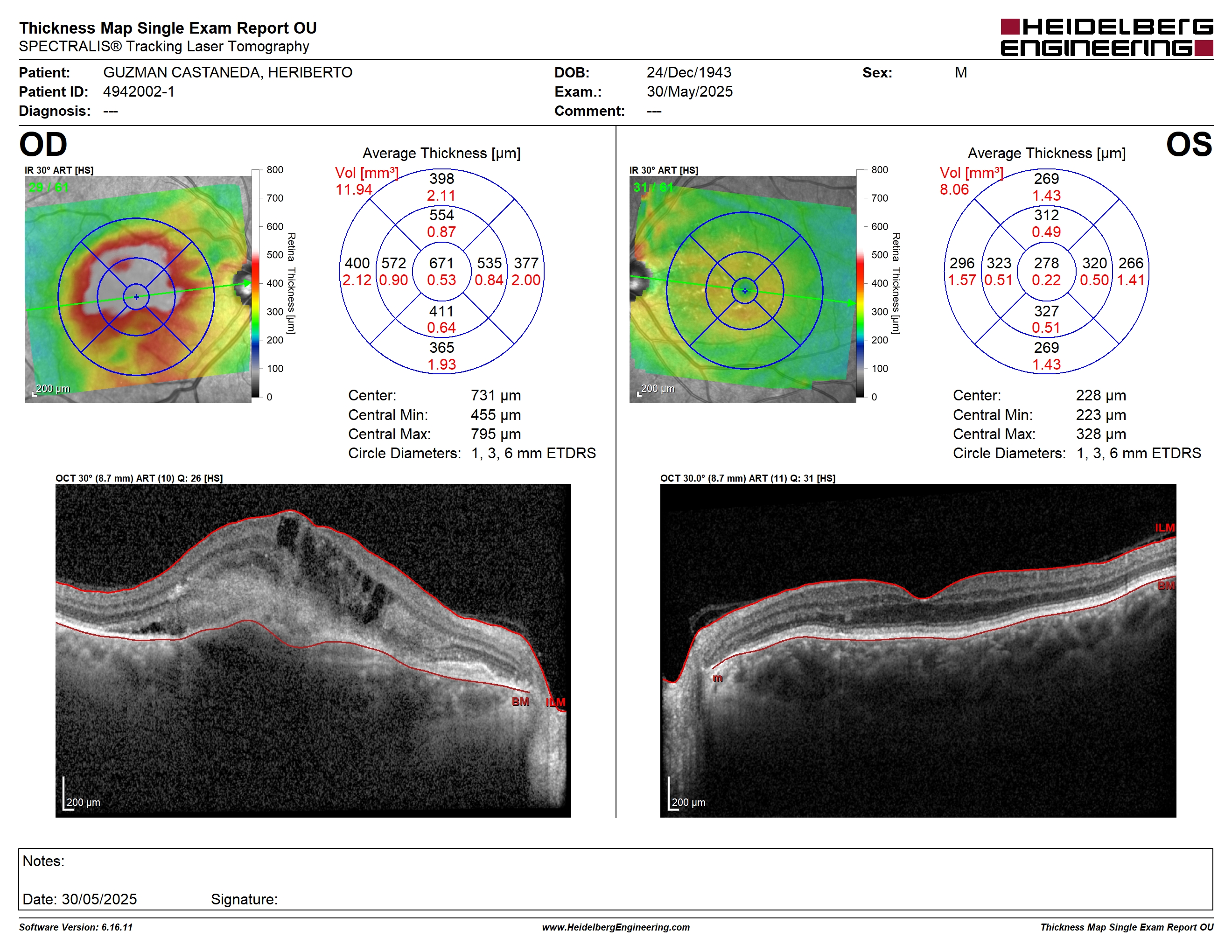
Task: Click the Patient ID 4942002-1
Action: click(x=139, y=92)
